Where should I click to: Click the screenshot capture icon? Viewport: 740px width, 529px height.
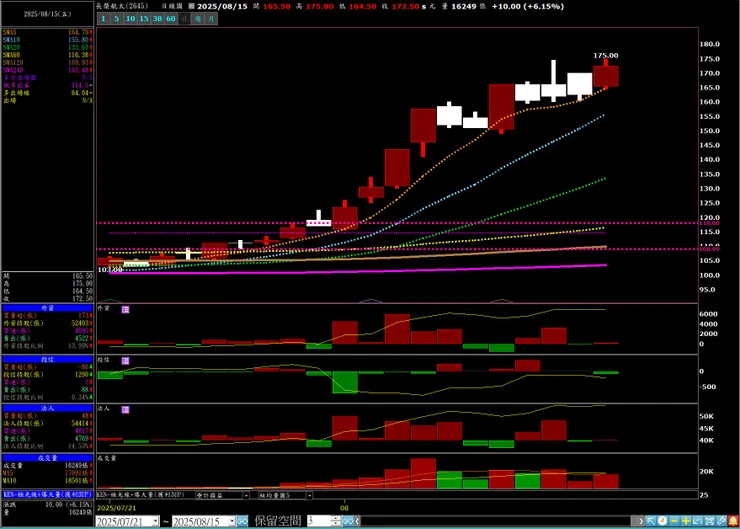(x=710, y=521)
